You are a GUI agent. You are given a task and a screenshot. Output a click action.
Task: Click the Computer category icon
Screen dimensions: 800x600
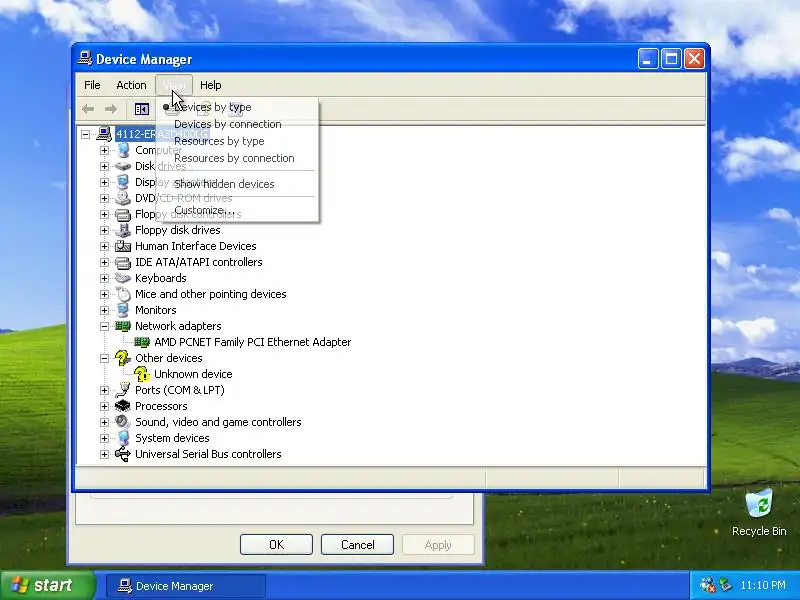click(123, 150)
